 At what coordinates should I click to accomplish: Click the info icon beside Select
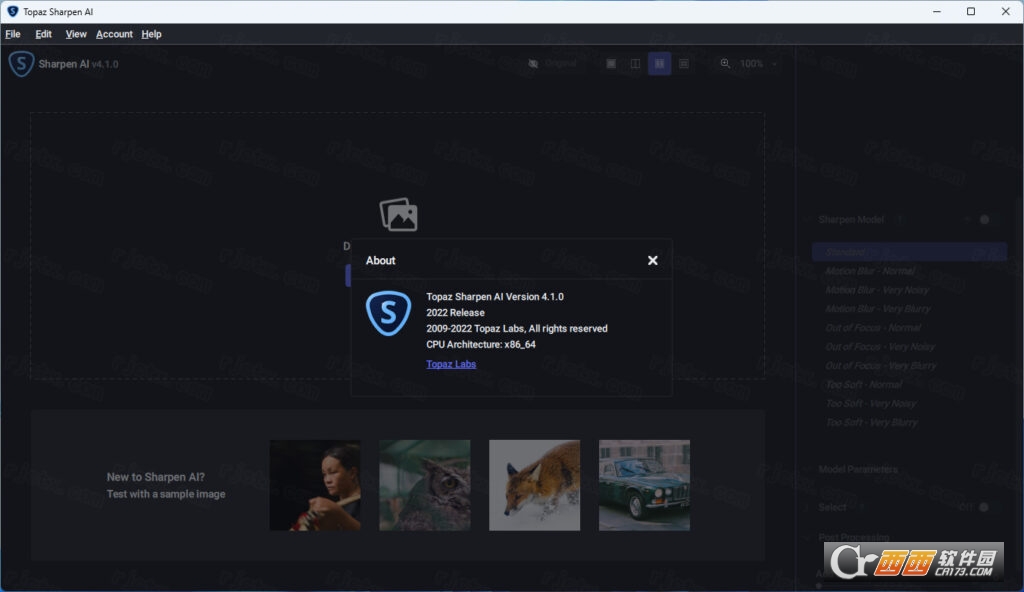861,507
